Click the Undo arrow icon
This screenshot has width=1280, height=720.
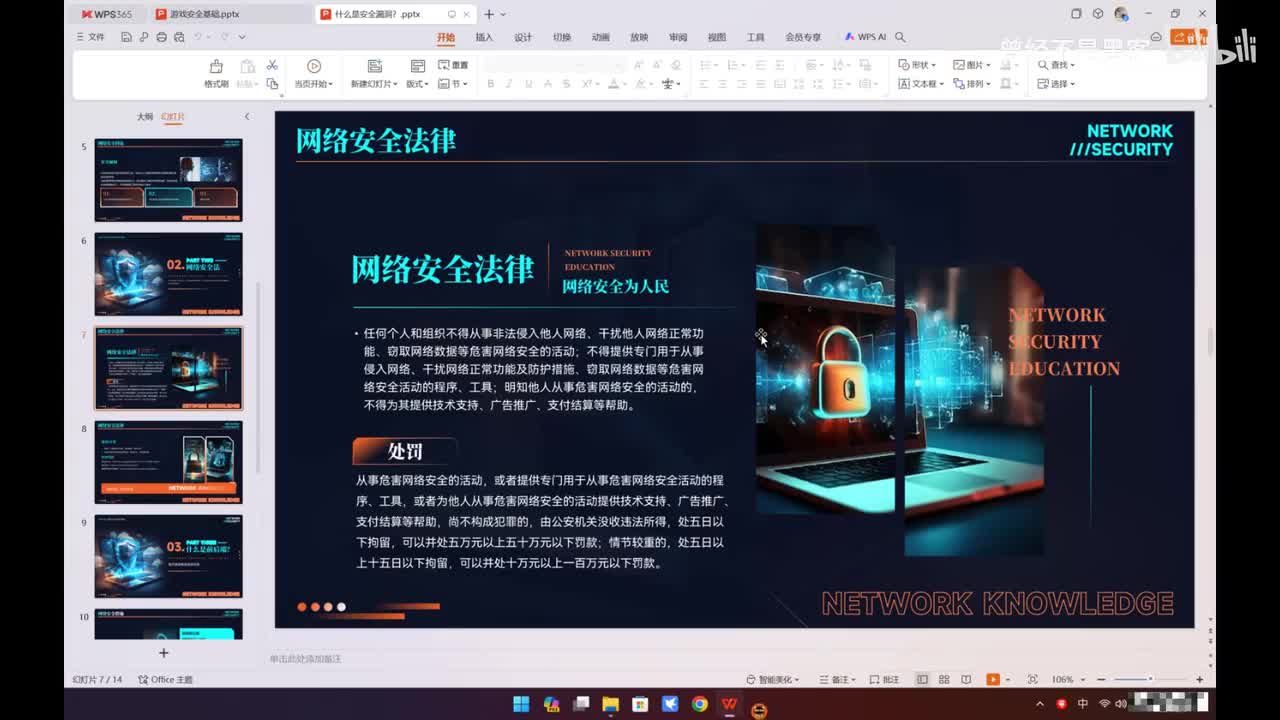tap(198, 37)
